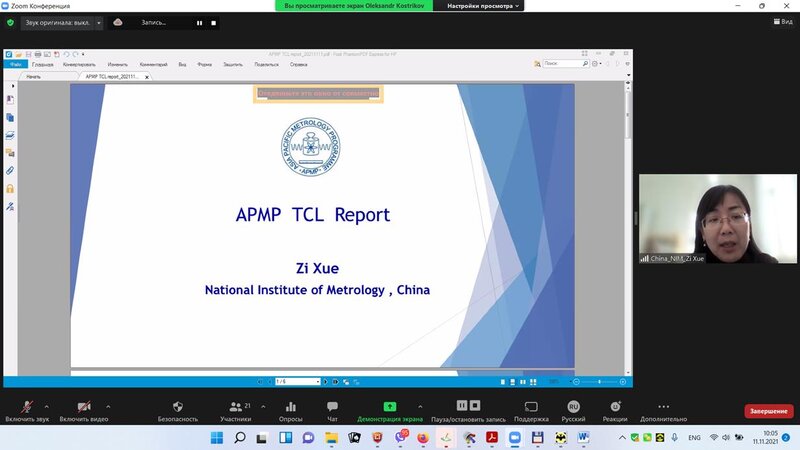Open Комментарий menu in shared PDF viewer
This screenshot has height=450, width=800.
coord(153,64)
